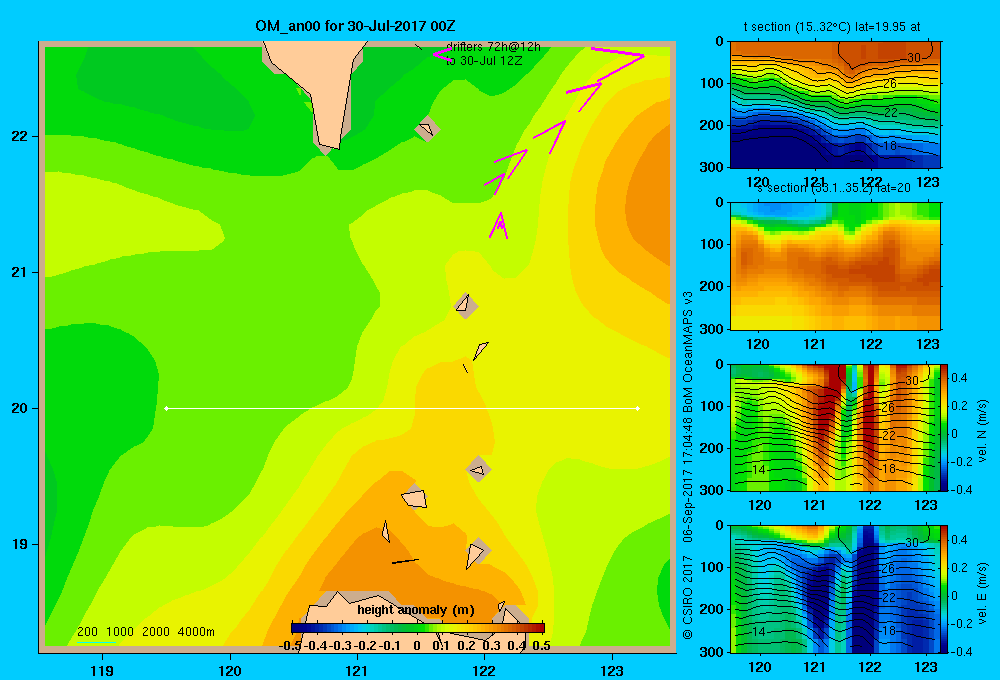Click the plot title 'OM_an00 for 30-Jul-2017 00Z'

click(355, 26)
